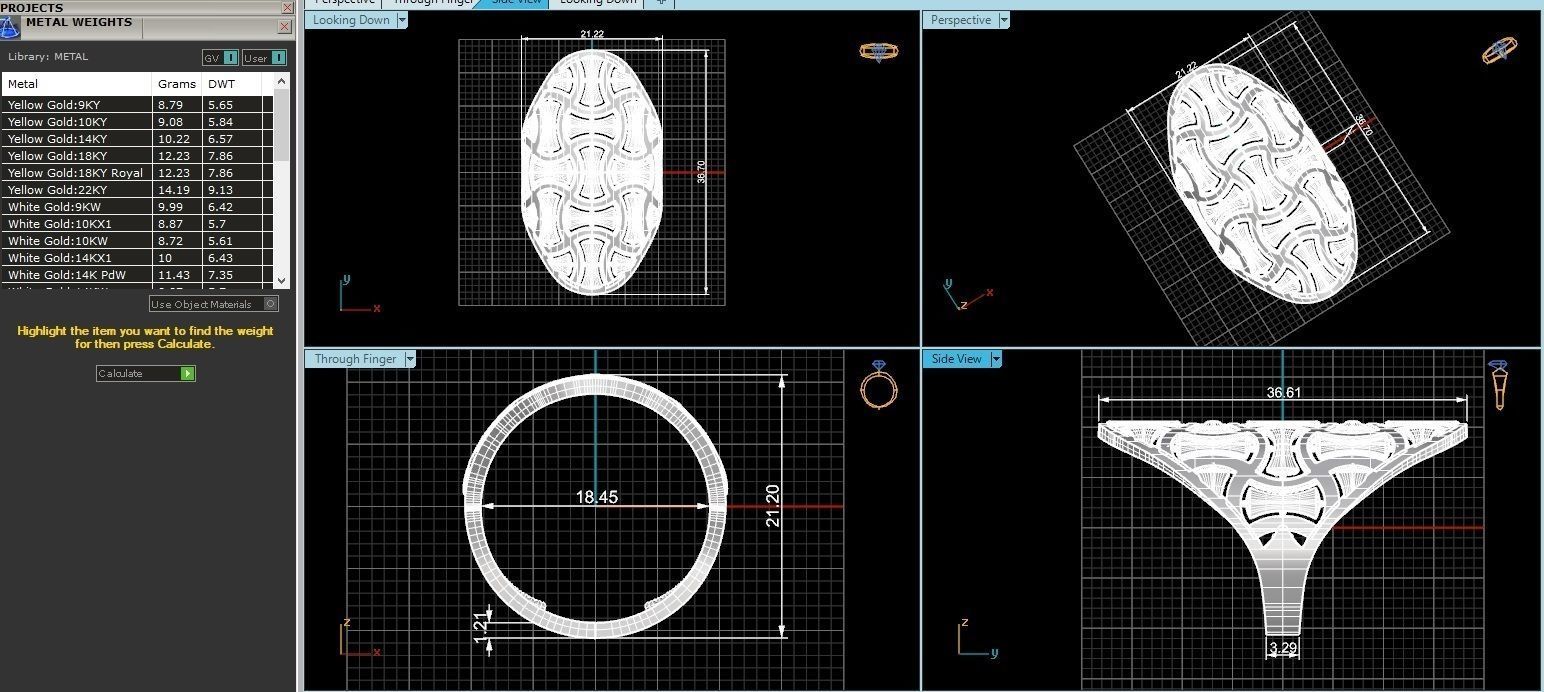
Task: Click the metal list scrollbar thumb
Action: point(281,125)
